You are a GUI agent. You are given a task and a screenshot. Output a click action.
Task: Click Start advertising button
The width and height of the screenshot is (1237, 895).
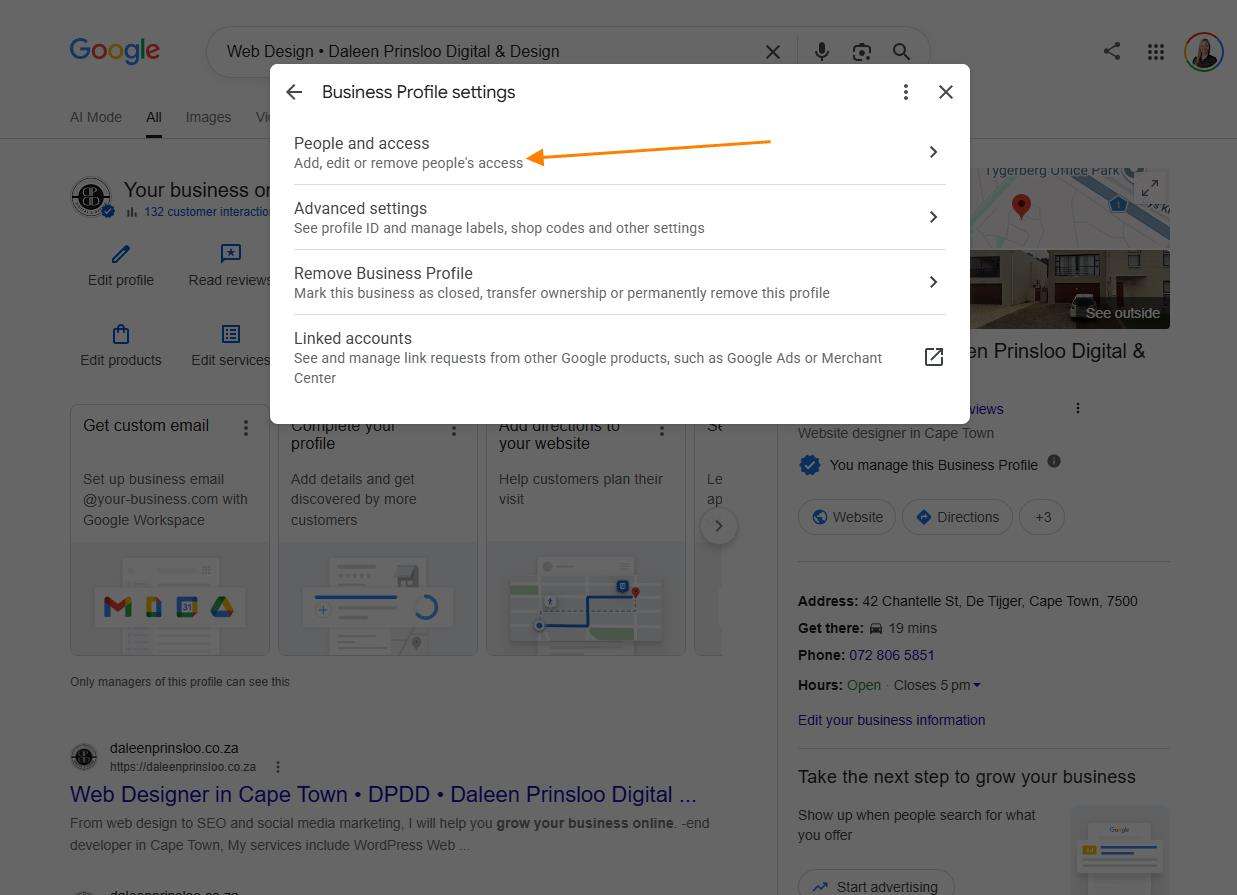point(876,886)
